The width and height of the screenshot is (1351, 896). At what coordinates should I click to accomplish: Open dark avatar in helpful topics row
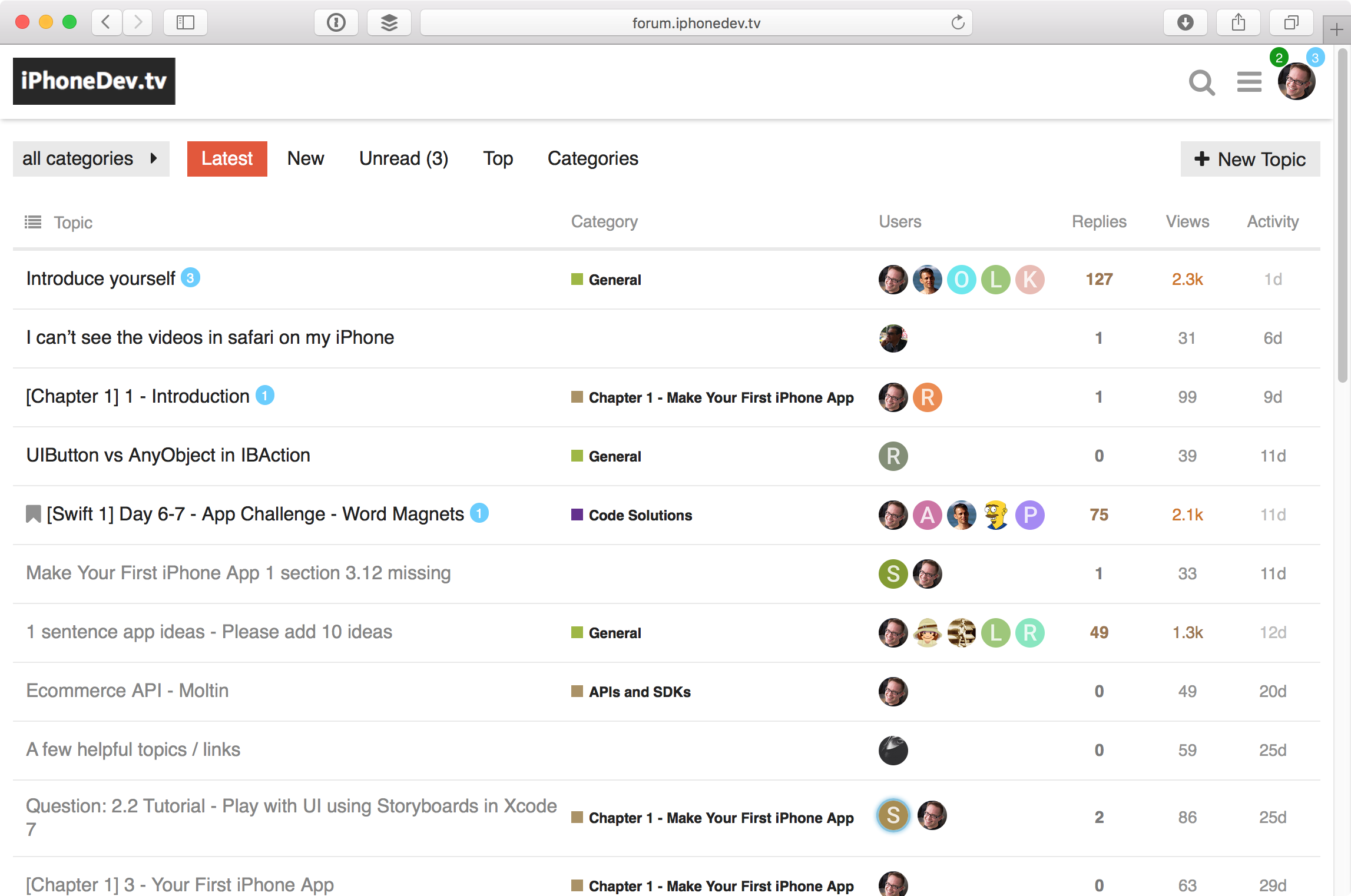[x=893, y=751]
